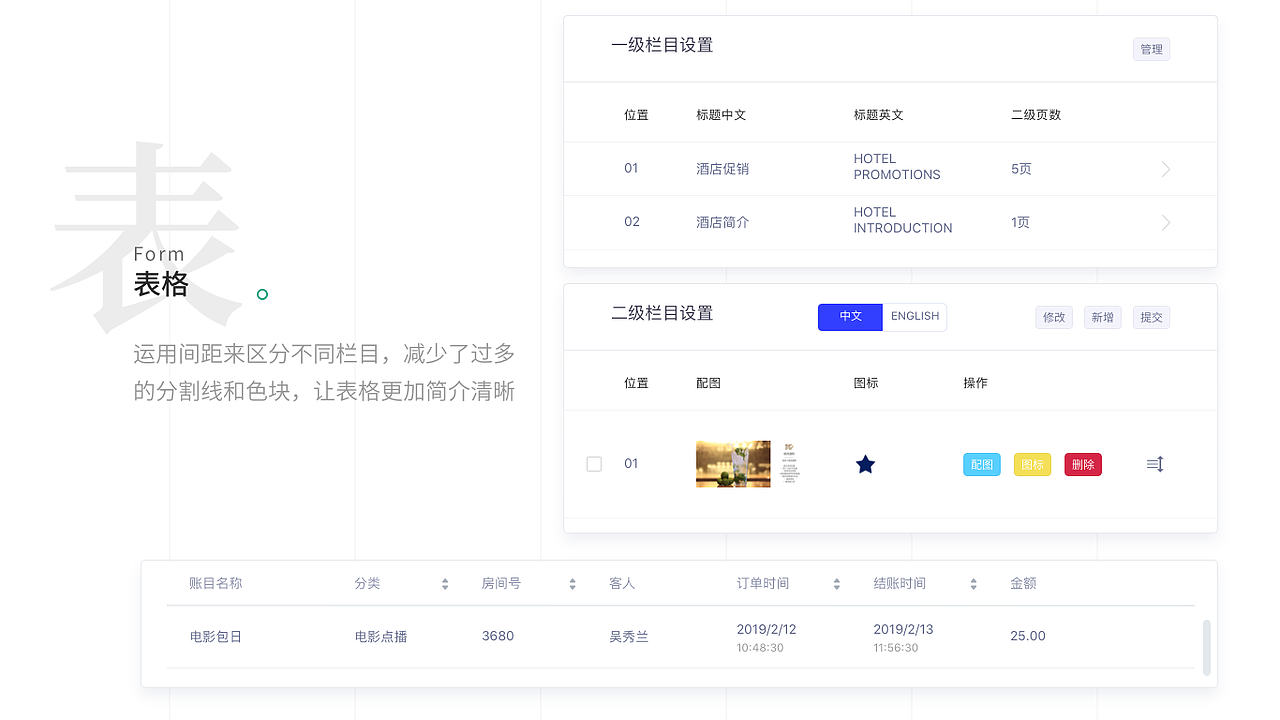Image resolution: width=1280 pixels, height=720 pixels.
Task: Switch to the 中文 language tab
Action: click(x=850, y=317)
